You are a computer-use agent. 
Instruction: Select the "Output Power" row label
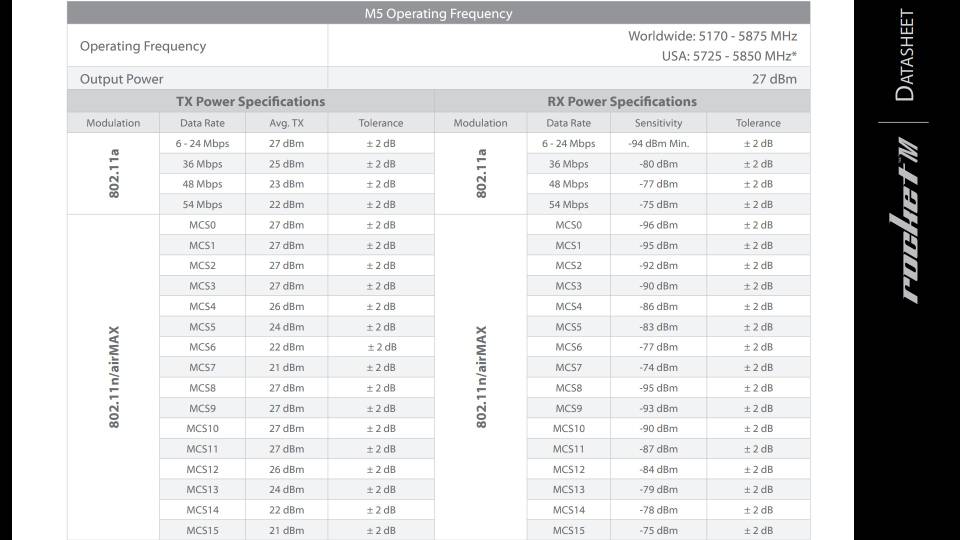tap(121, 79)
